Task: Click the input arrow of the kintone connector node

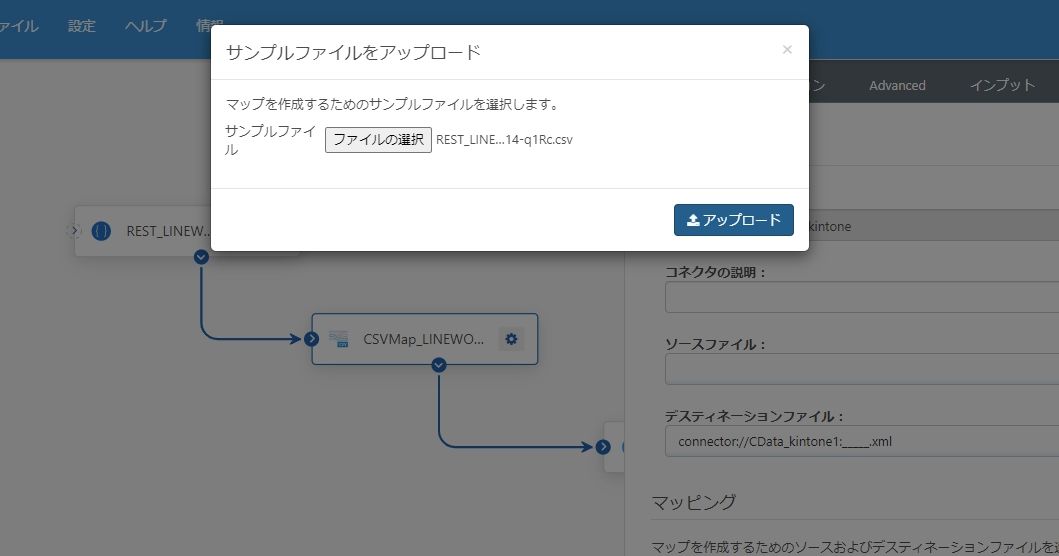Action: pyautogui.click(x=603, y=447)
